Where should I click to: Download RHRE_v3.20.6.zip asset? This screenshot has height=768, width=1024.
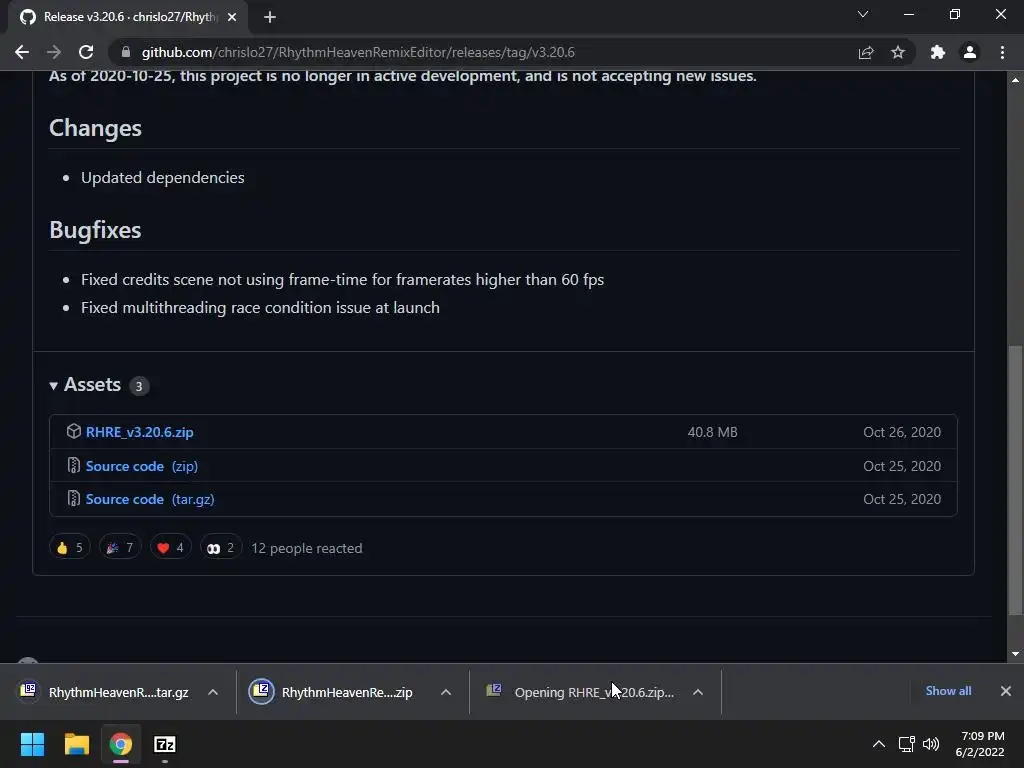[140, 432]
